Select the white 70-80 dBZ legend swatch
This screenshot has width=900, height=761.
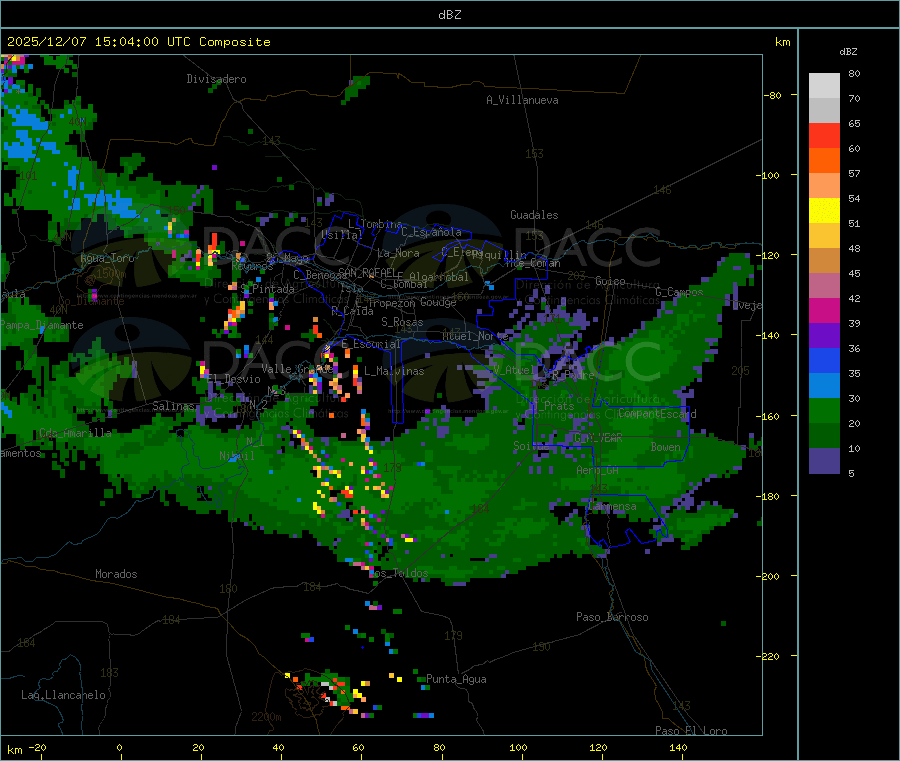click(x=824, y=86)
